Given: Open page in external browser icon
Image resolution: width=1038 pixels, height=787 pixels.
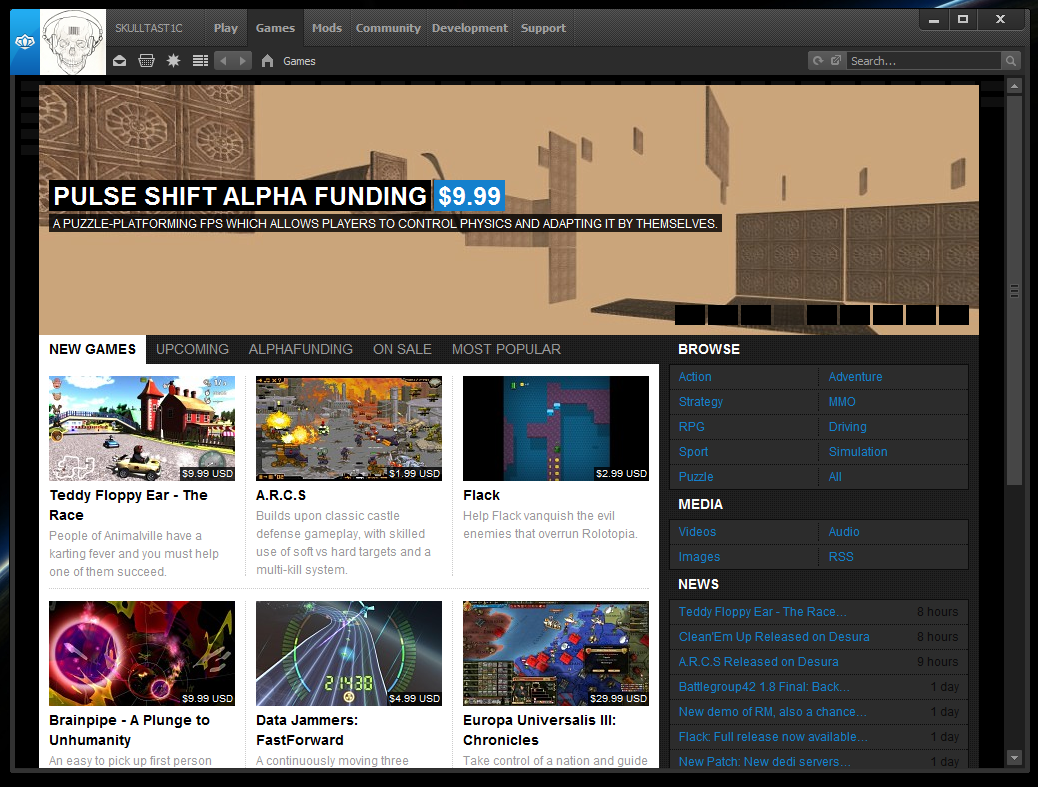Looking at the screenshot, I should pos(836,61).
